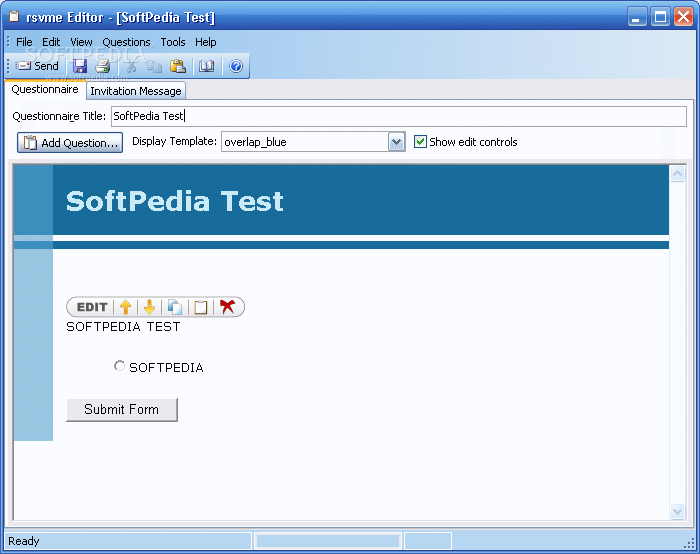
Task: Open the File menu
Action: (x=24, y=42)
